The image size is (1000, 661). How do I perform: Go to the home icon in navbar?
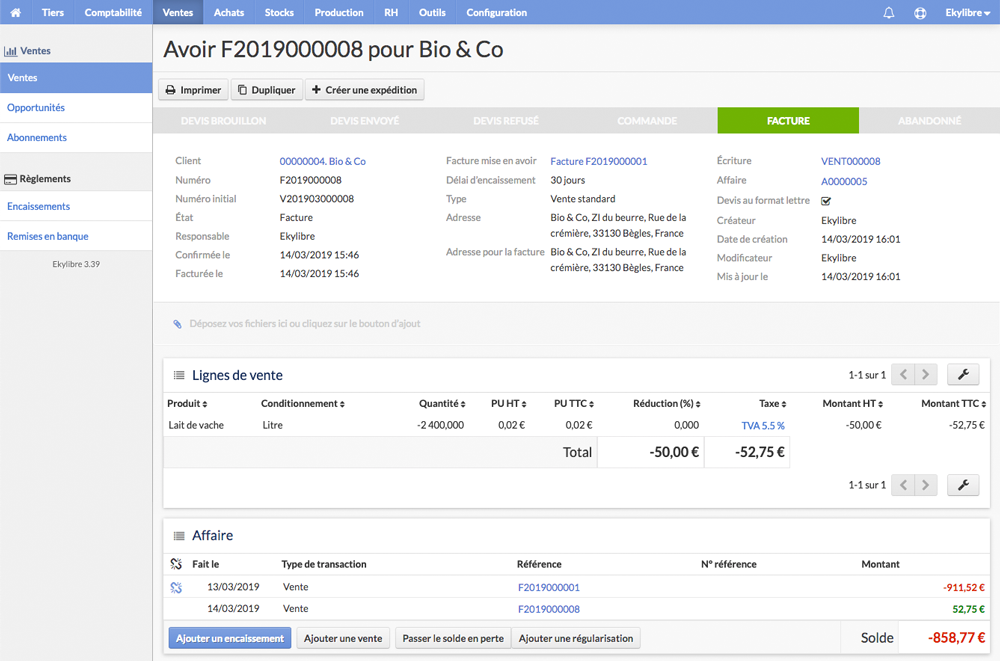tap(15, 12)
